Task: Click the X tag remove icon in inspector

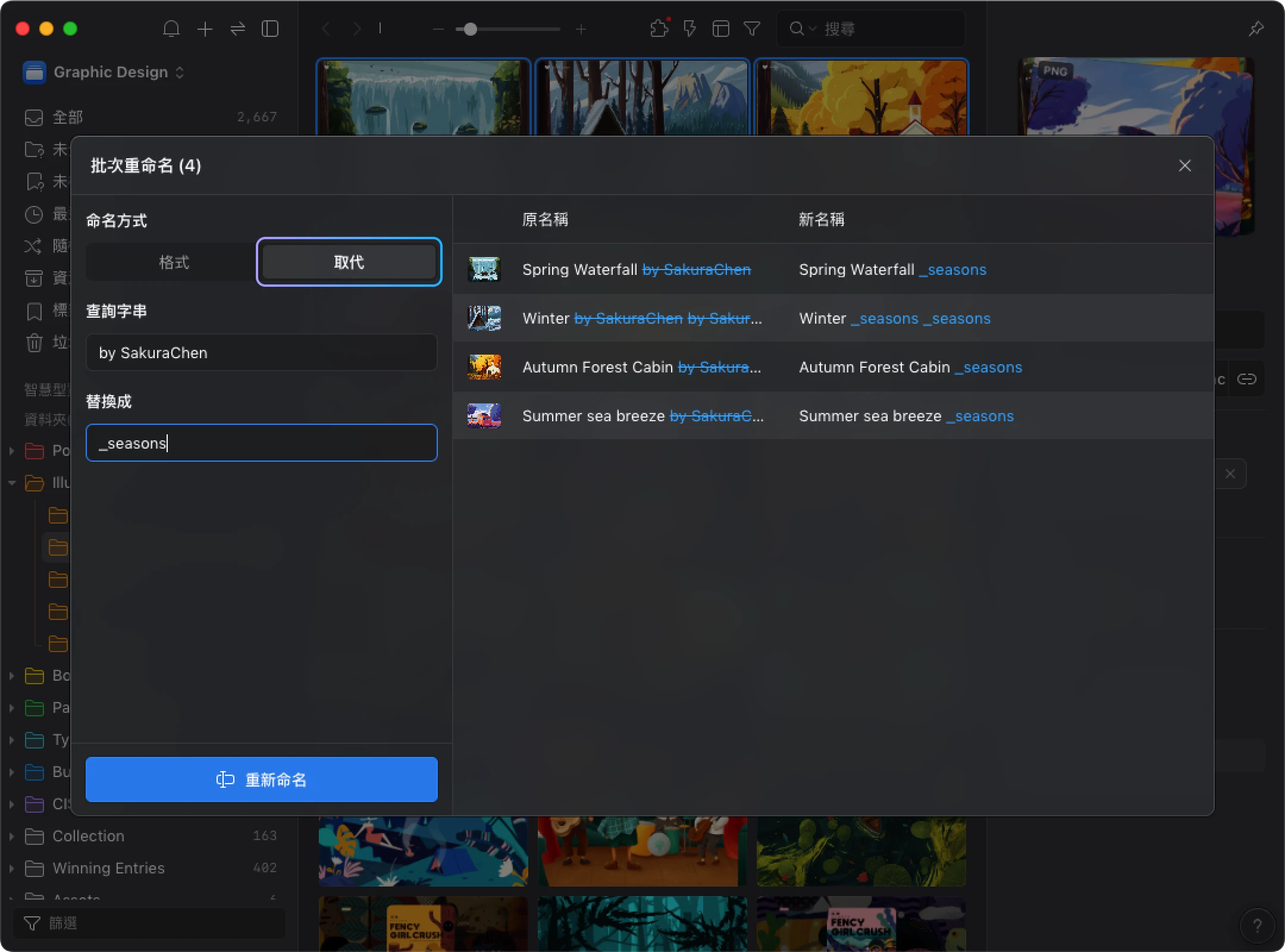Action: [x=1230, y=474]
